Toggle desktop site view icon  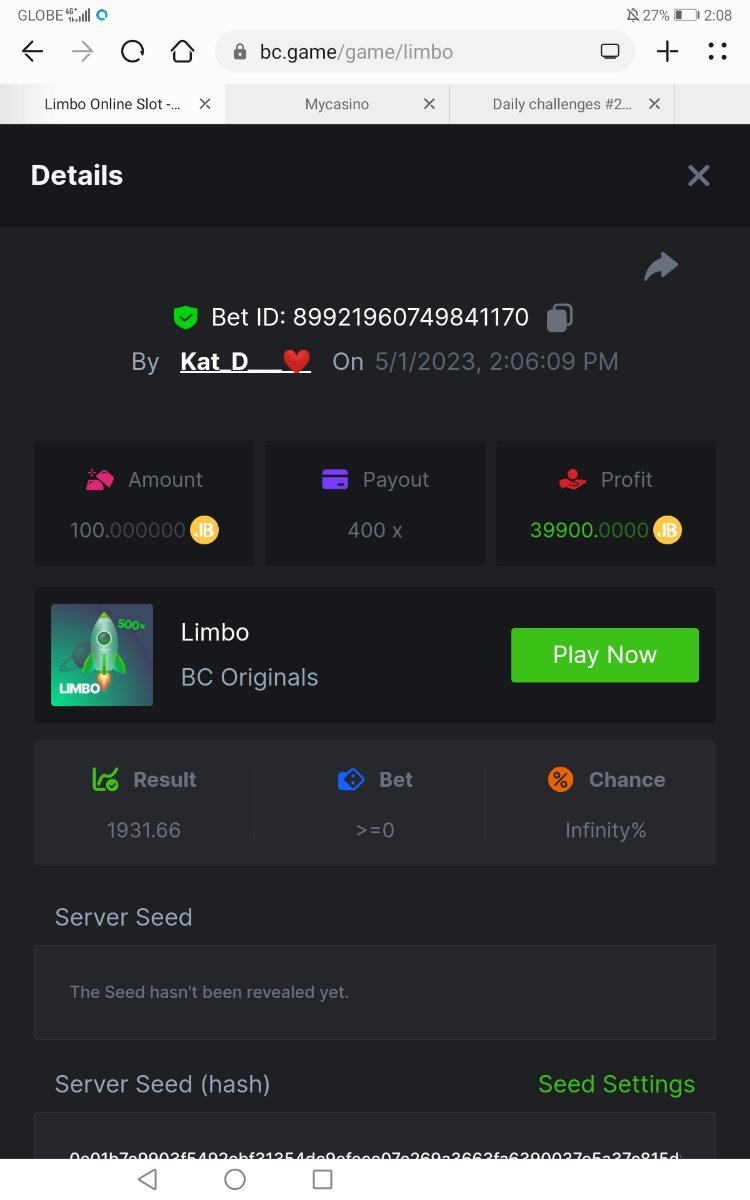pyautogui.click(x=610, y=52)
